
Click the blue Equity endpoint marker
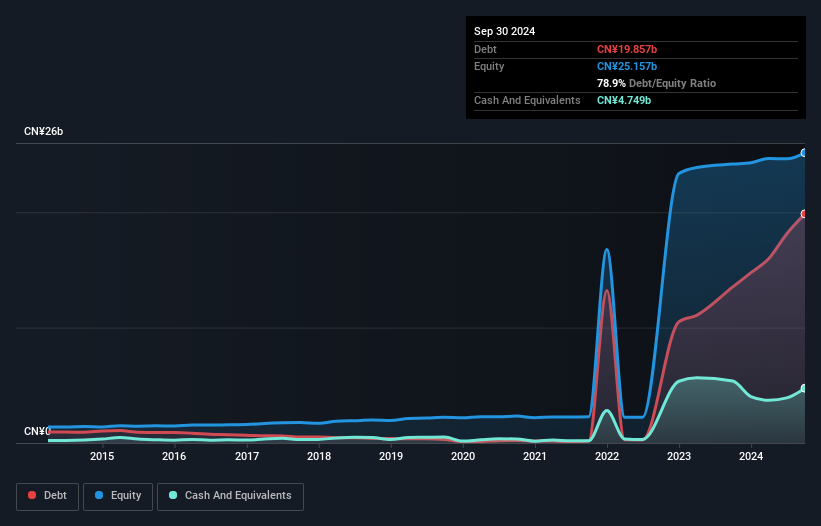click(x=804, y=153)
